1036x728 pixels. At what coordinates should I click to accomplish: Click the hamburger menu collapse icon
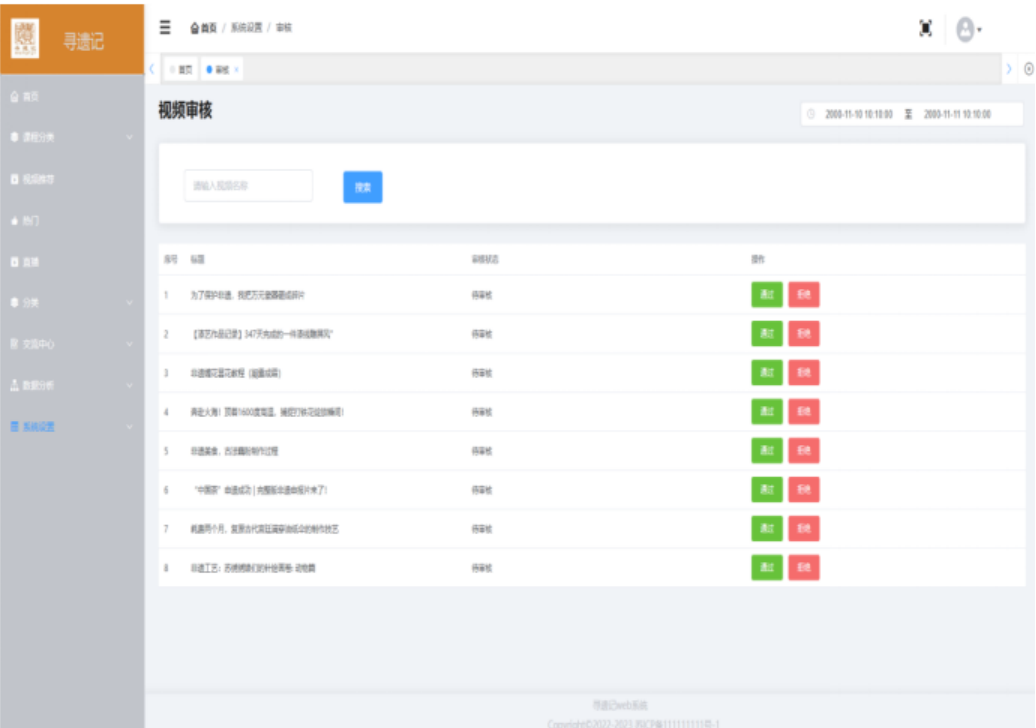coord(166,28)
